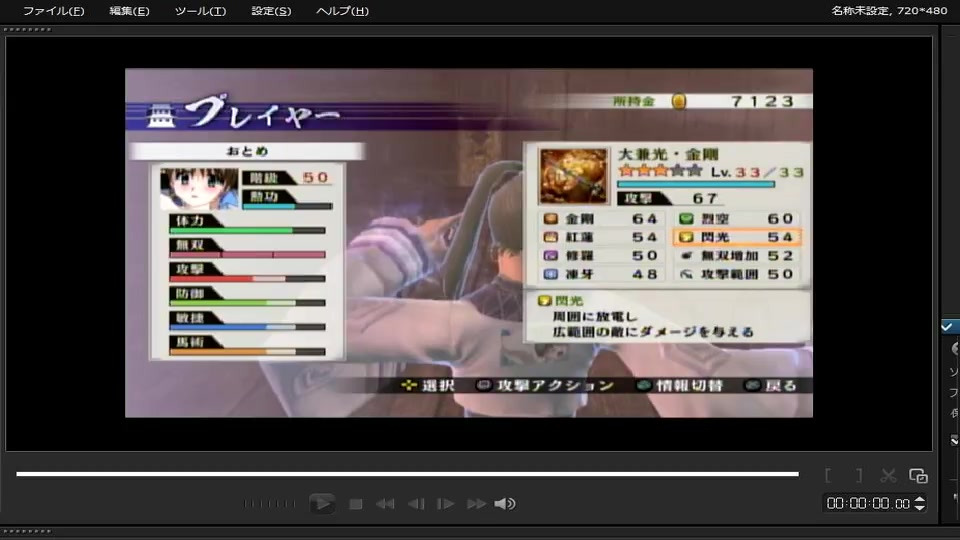Click the timecode up/down stepper arrows
The width and height of the screenshot is (960, 540).
point(920,503)
